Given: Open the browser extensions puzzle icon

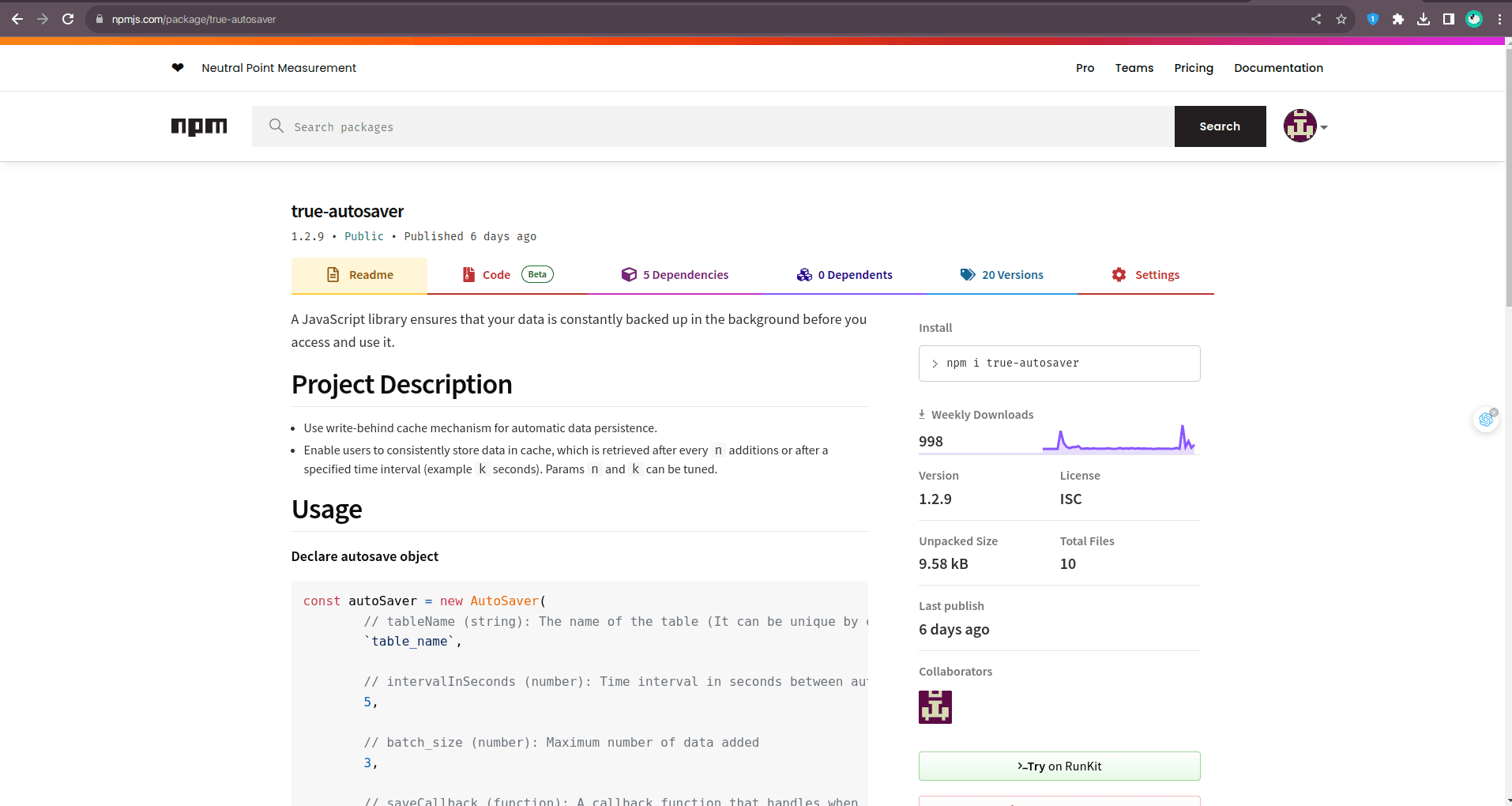Looking at the screenshot, I should pyautogui.click(x=1398, y=19).
